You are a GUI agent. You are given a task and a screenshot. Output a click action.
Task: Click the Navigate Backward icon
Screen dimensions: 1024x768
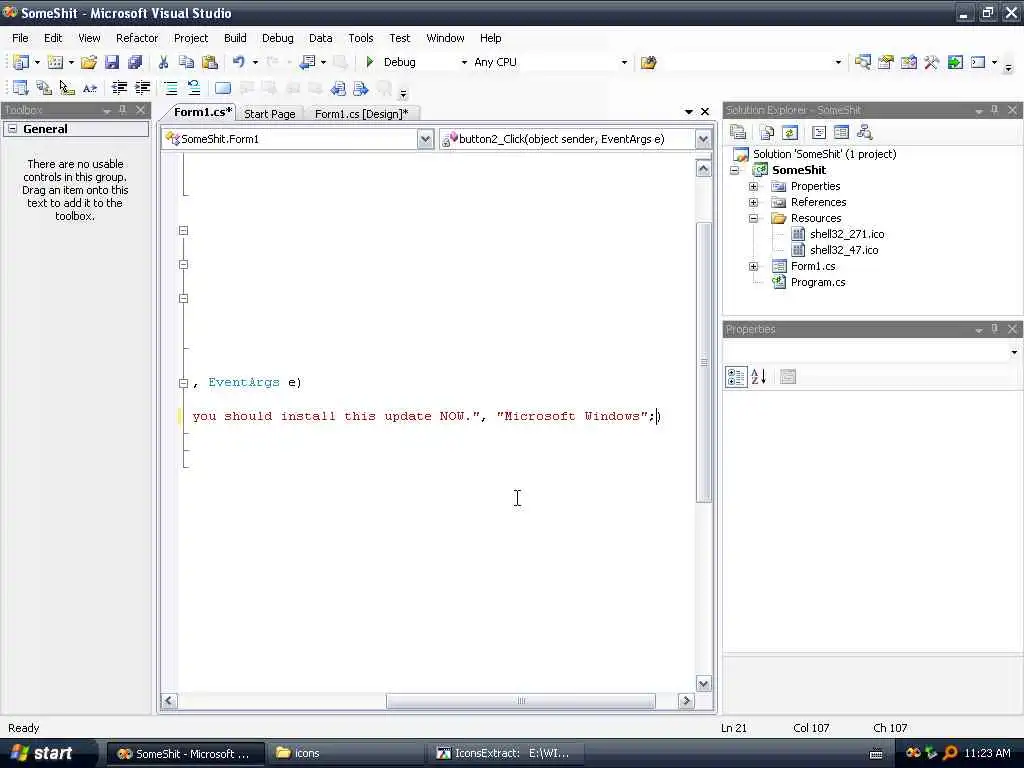click(307, 62)
